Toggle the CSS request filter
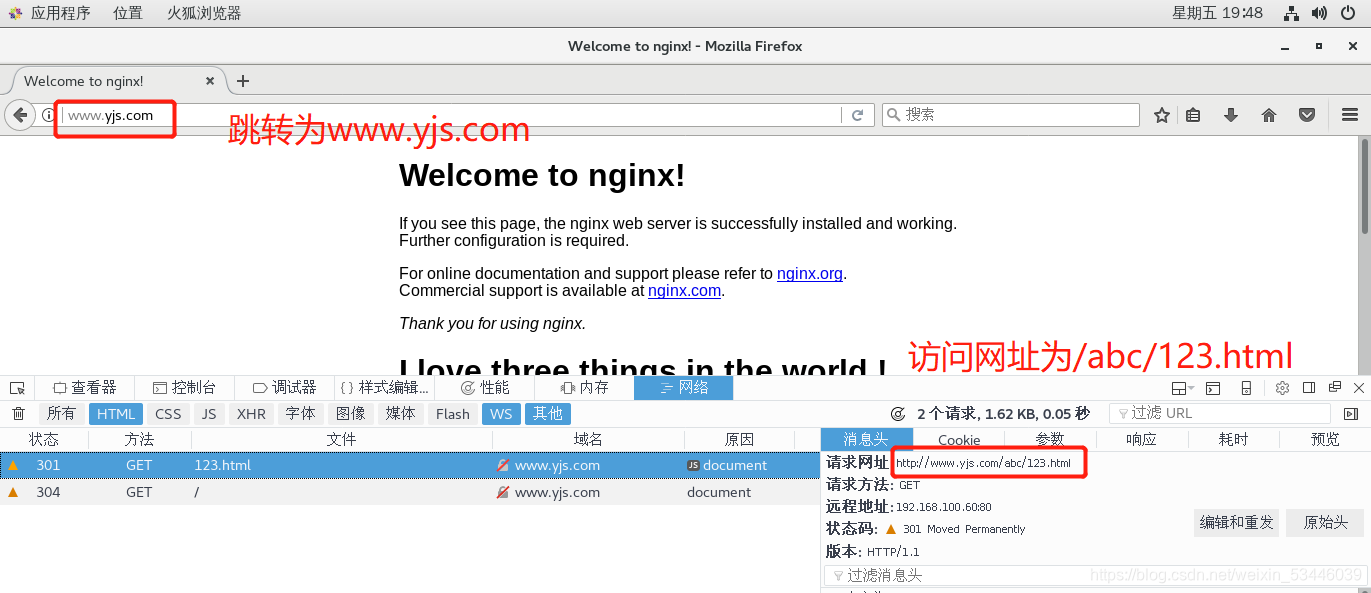Image resolution: width=1371 pixels, height=593 pixels. tap(168, 414)
